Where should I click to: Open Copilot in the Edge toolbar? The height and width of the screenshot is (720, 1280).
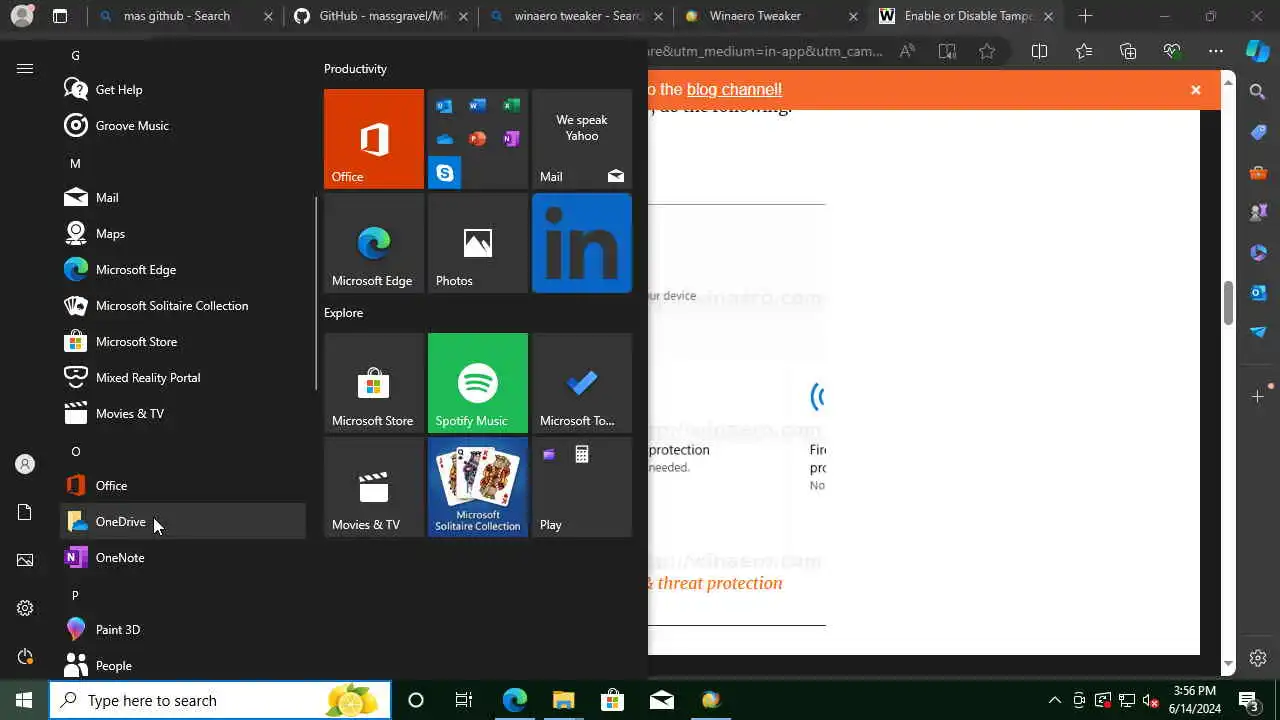pos(1258,51)
